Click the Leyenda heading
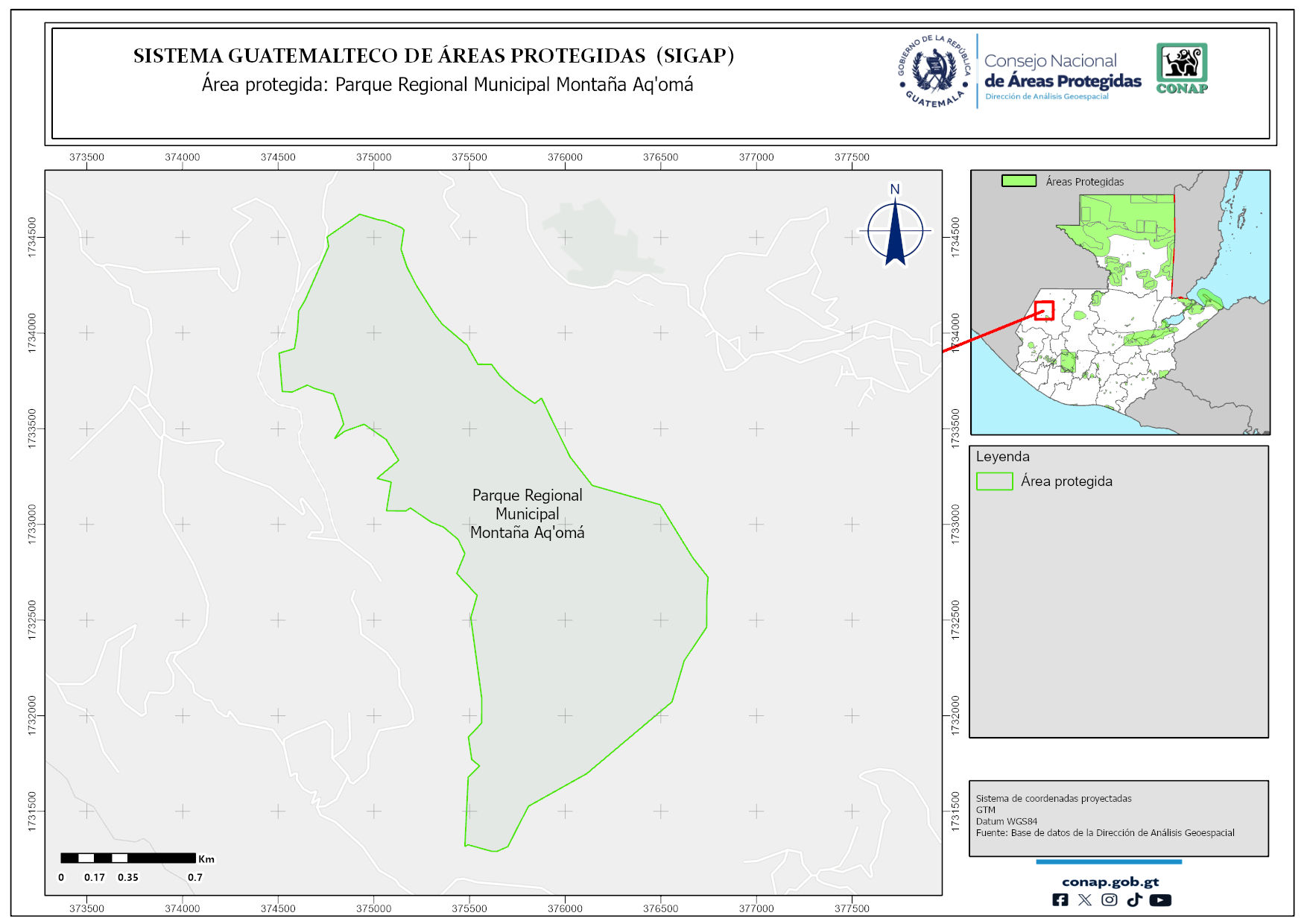 [x=1002, y=457]
